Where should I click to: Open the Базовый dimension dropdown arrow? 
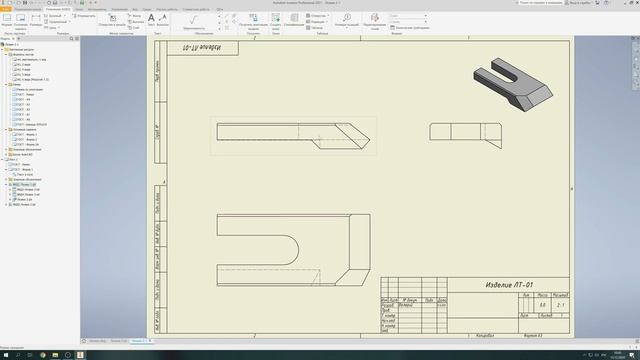[64, 16]
